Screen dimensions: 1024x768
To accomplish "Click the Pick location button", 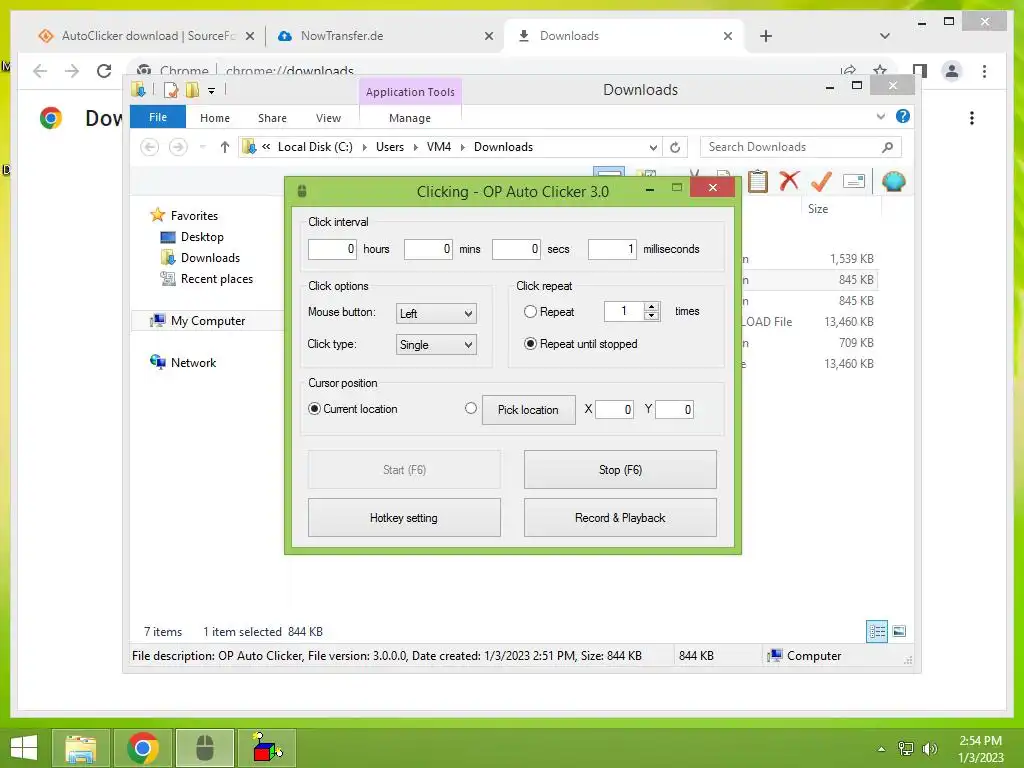I will (529, 410).
